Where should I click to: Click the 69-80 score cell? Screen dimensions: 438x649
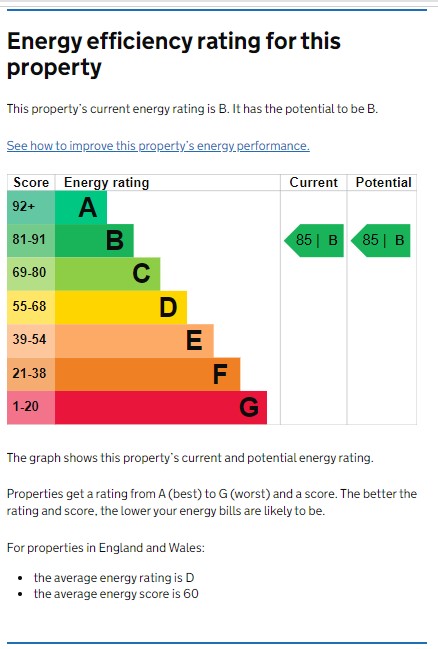tap(31, 274)
